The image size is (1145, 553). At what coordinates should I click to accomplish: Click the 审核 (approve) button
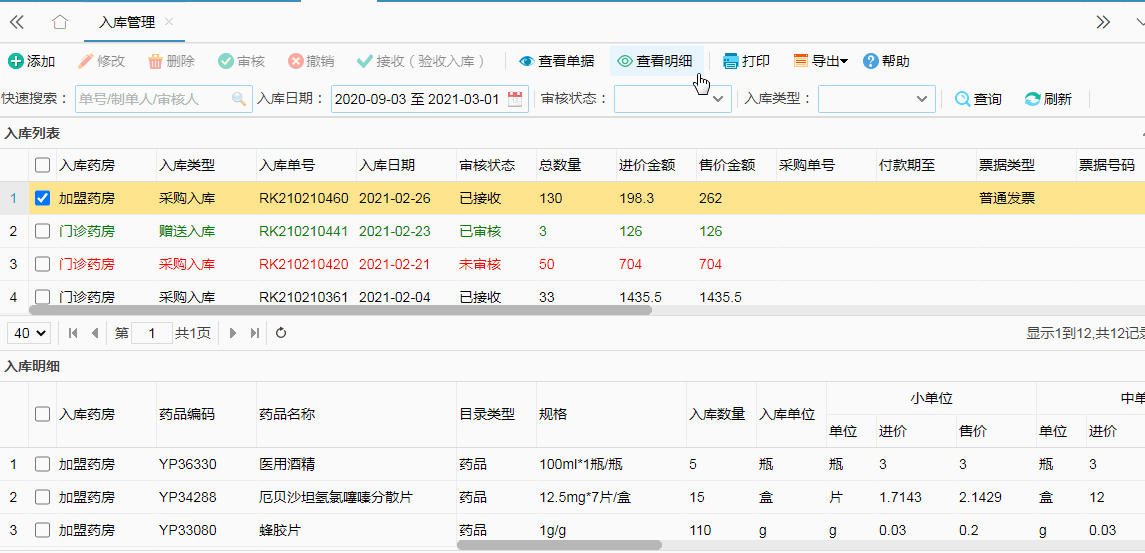pyautogui.click(x=242, y=61)
